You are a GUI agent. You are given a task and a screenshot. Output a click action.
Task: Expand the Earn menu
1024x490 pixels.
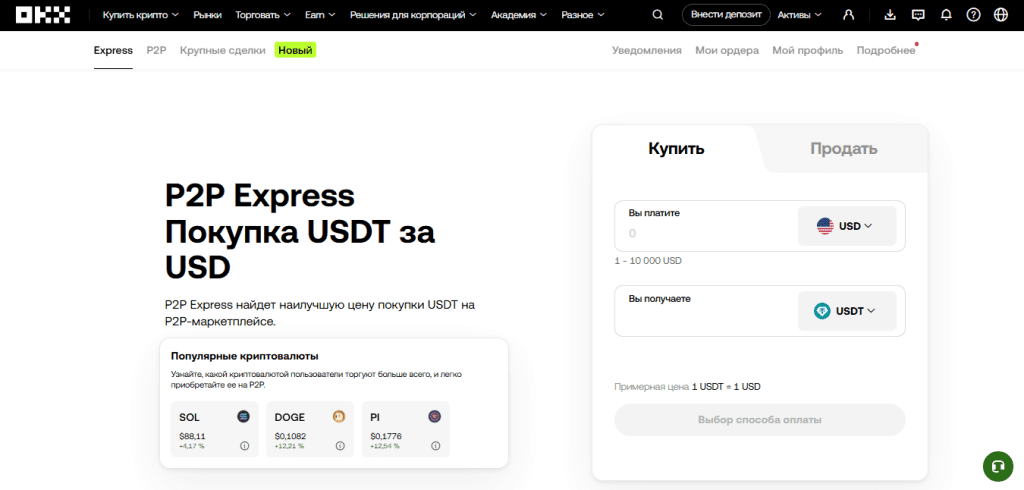coord(320,15)
